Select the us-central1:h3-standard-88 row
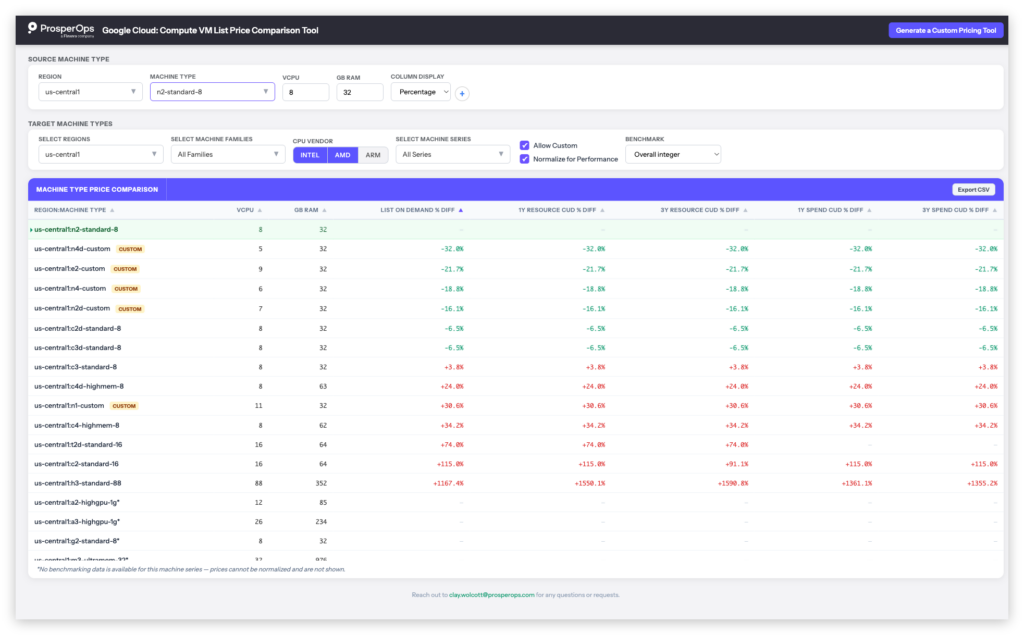The height and width of the screenshot is (635, 1024). click(515, 483)
